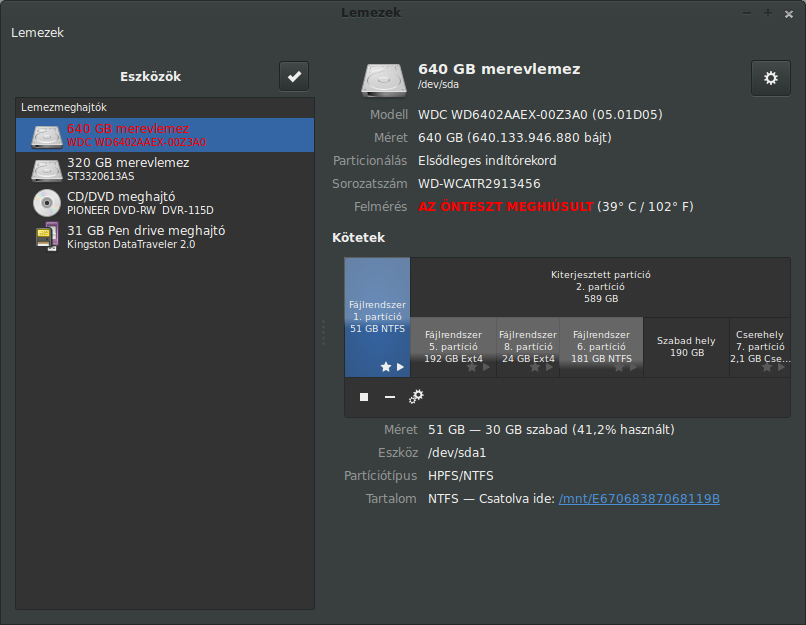Click the Kingston Pen drive icon
Image resolution: width=806 pixels, height=625 pixels.
click(47, 237)
